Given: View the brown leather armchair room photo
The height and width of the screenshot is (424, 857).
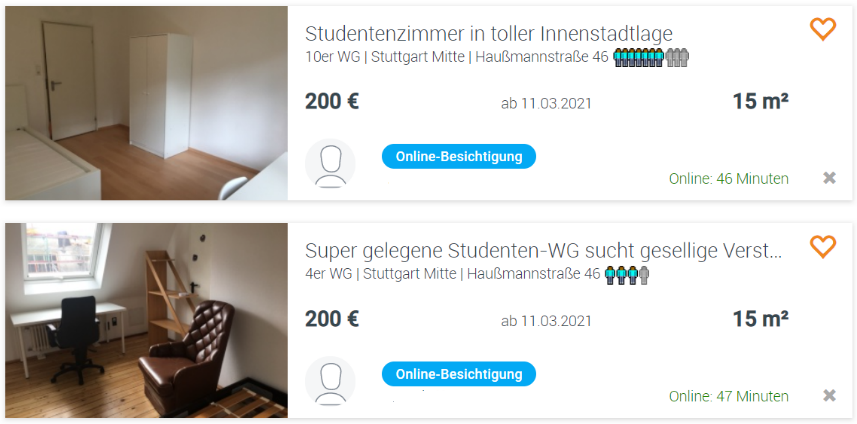Looking at the screenshot, I should [x=146, y=320].
